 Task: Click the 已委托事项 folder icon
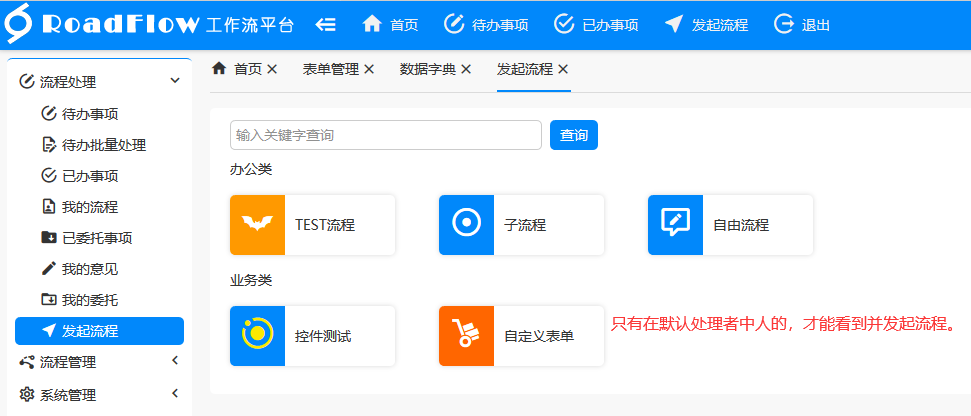point(48,238)
